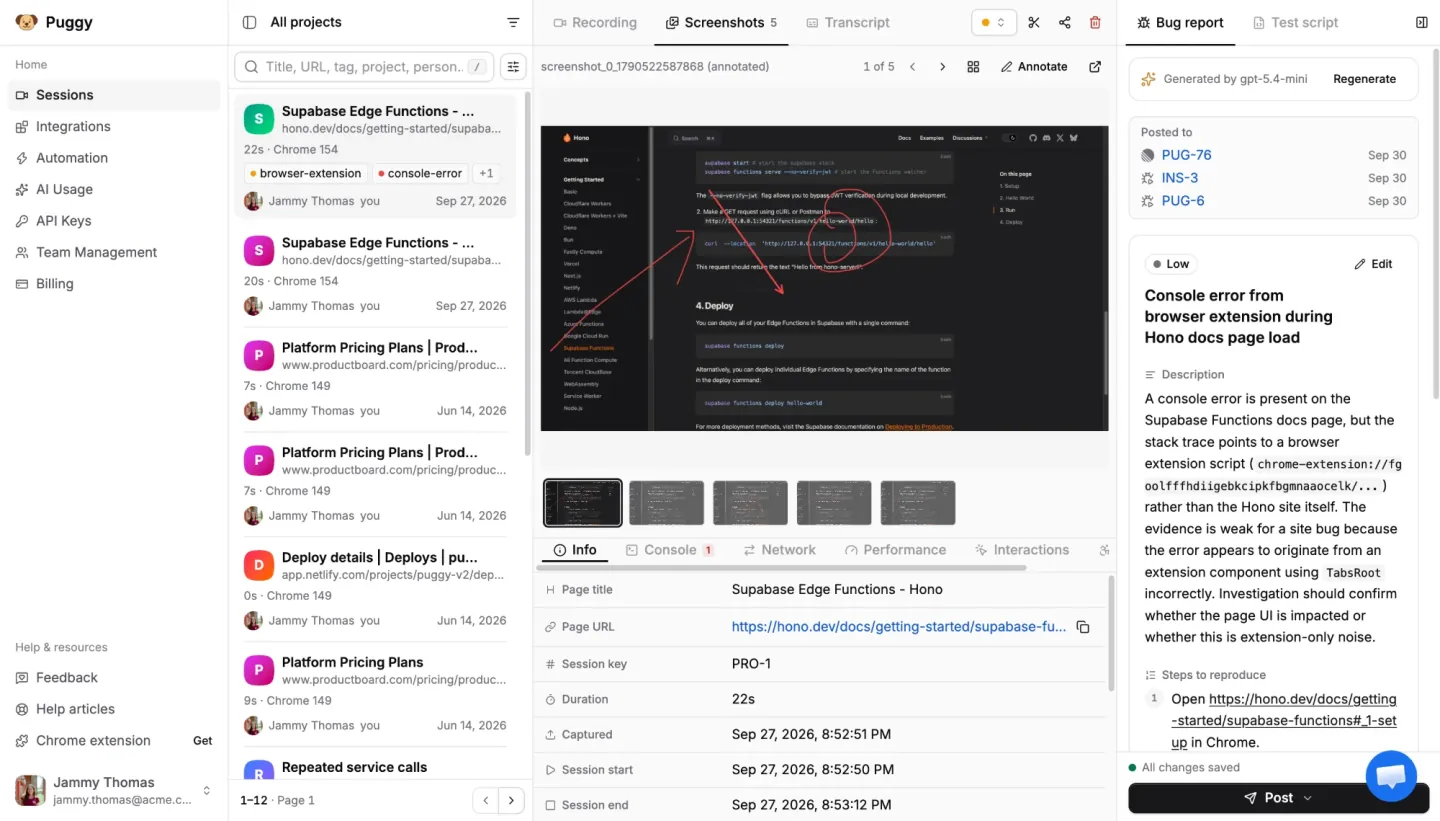The height and width of the screenshot is (821, 1440).
Task: Edit the bug report
Action: click(1373, 264)
